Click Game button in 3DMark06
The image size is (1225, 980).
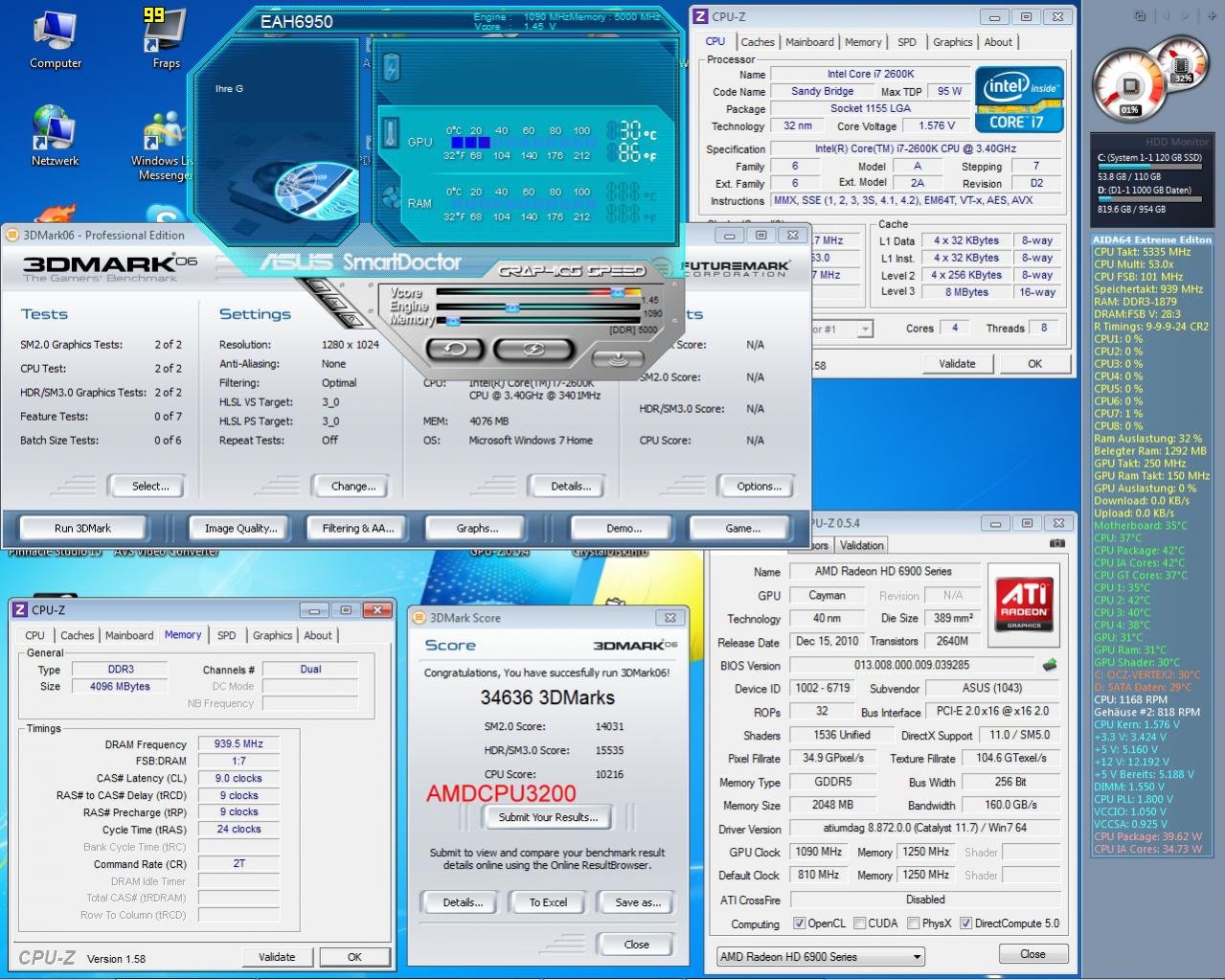point(742,528)
